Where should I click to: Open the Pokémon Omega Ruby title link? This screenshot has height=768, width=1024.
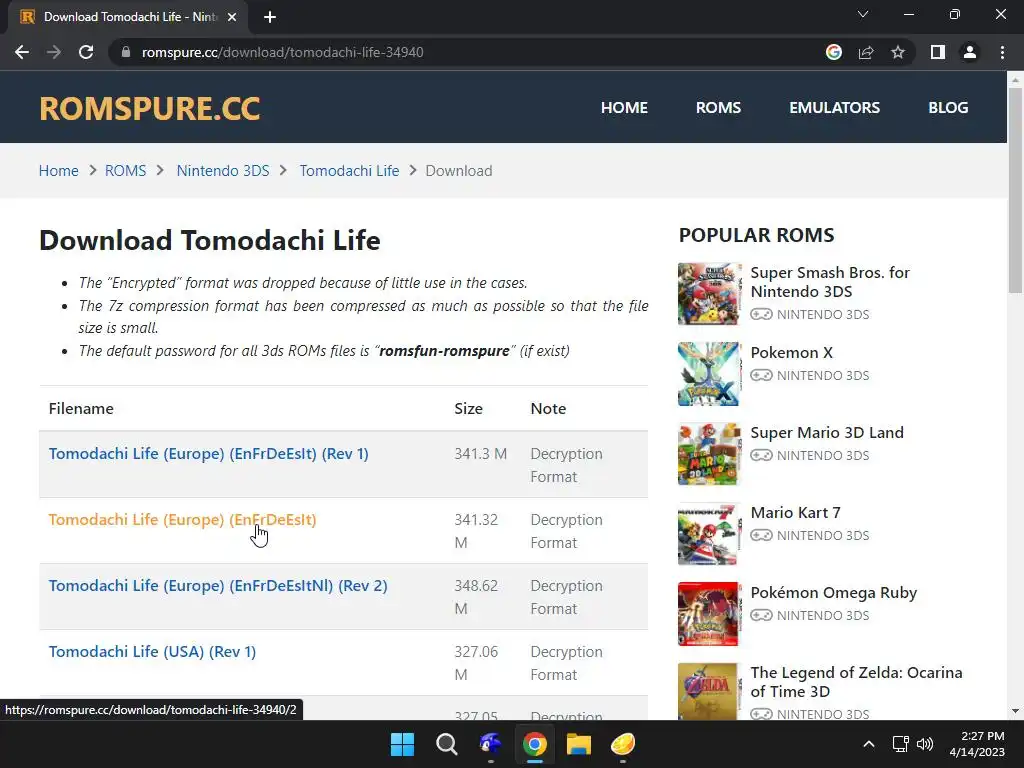[834, 593]
